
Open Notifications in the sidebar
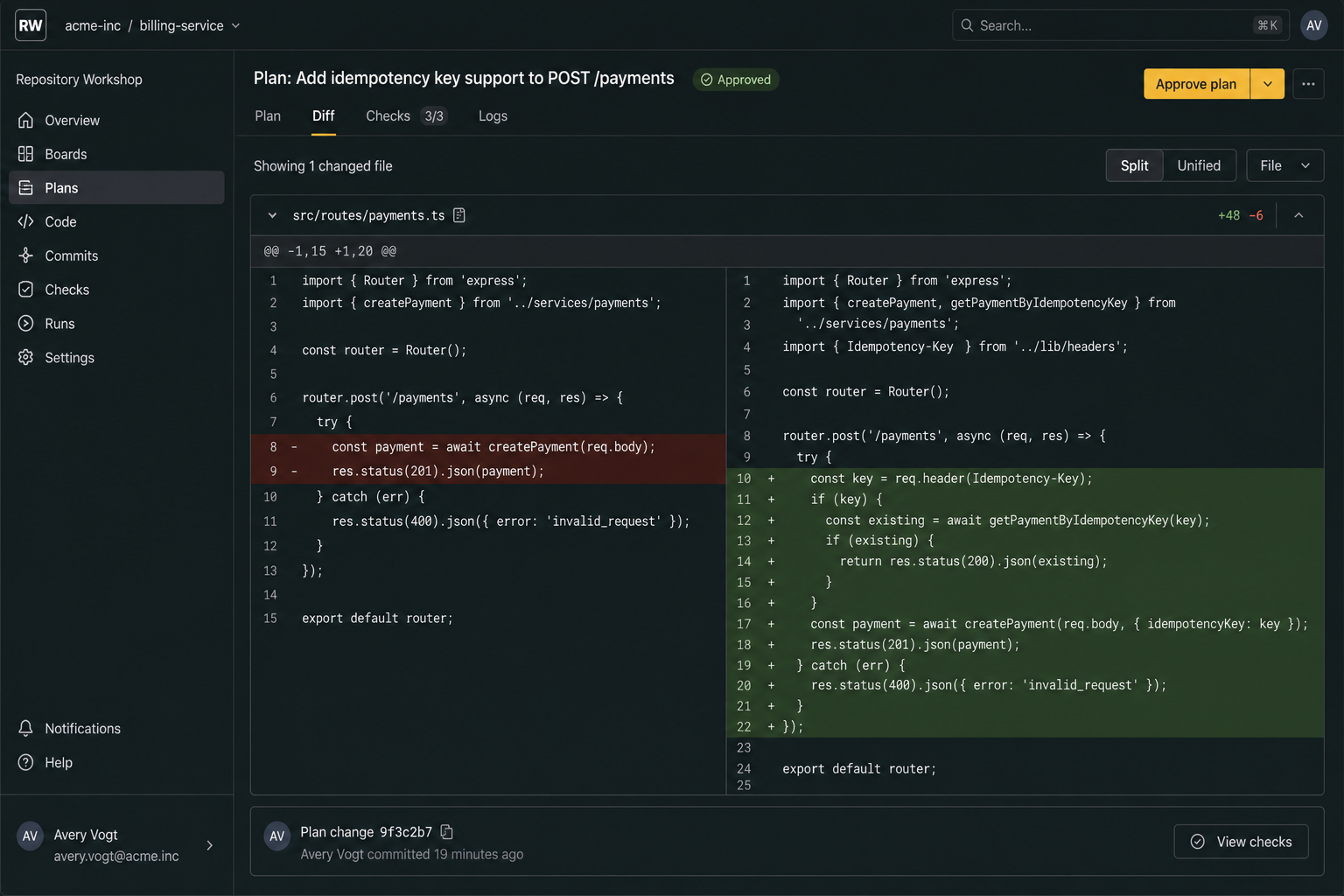116,728
